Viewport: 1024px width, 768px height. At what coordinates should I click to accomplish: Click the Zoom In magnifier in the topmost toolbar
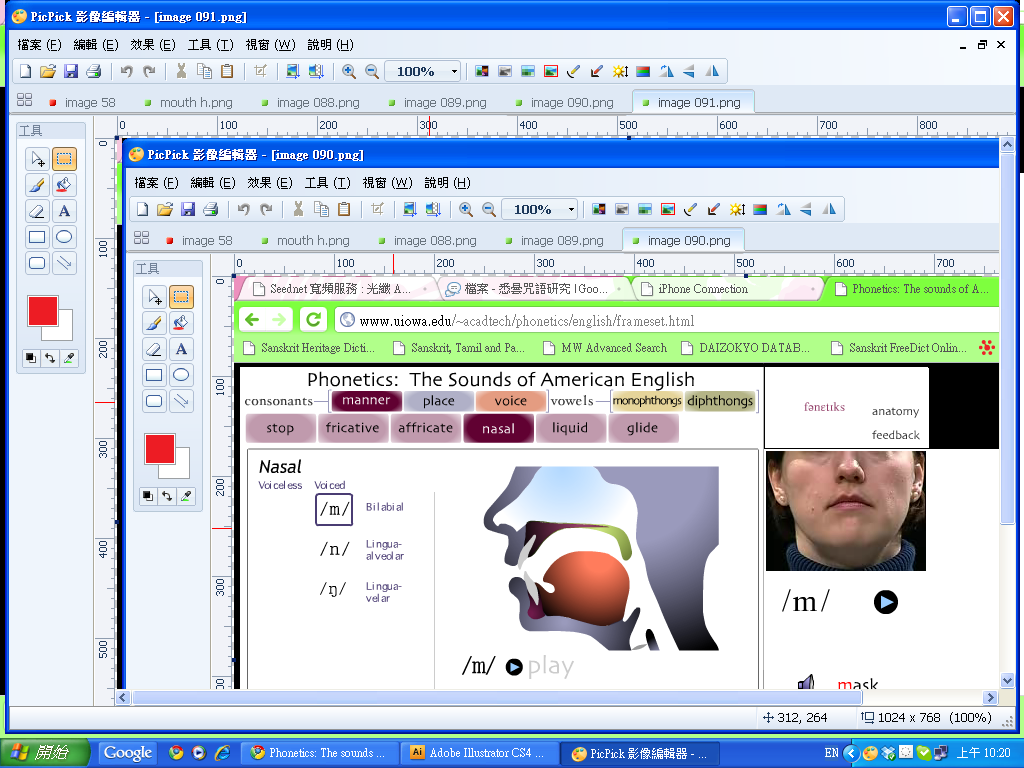pos(349,71)
